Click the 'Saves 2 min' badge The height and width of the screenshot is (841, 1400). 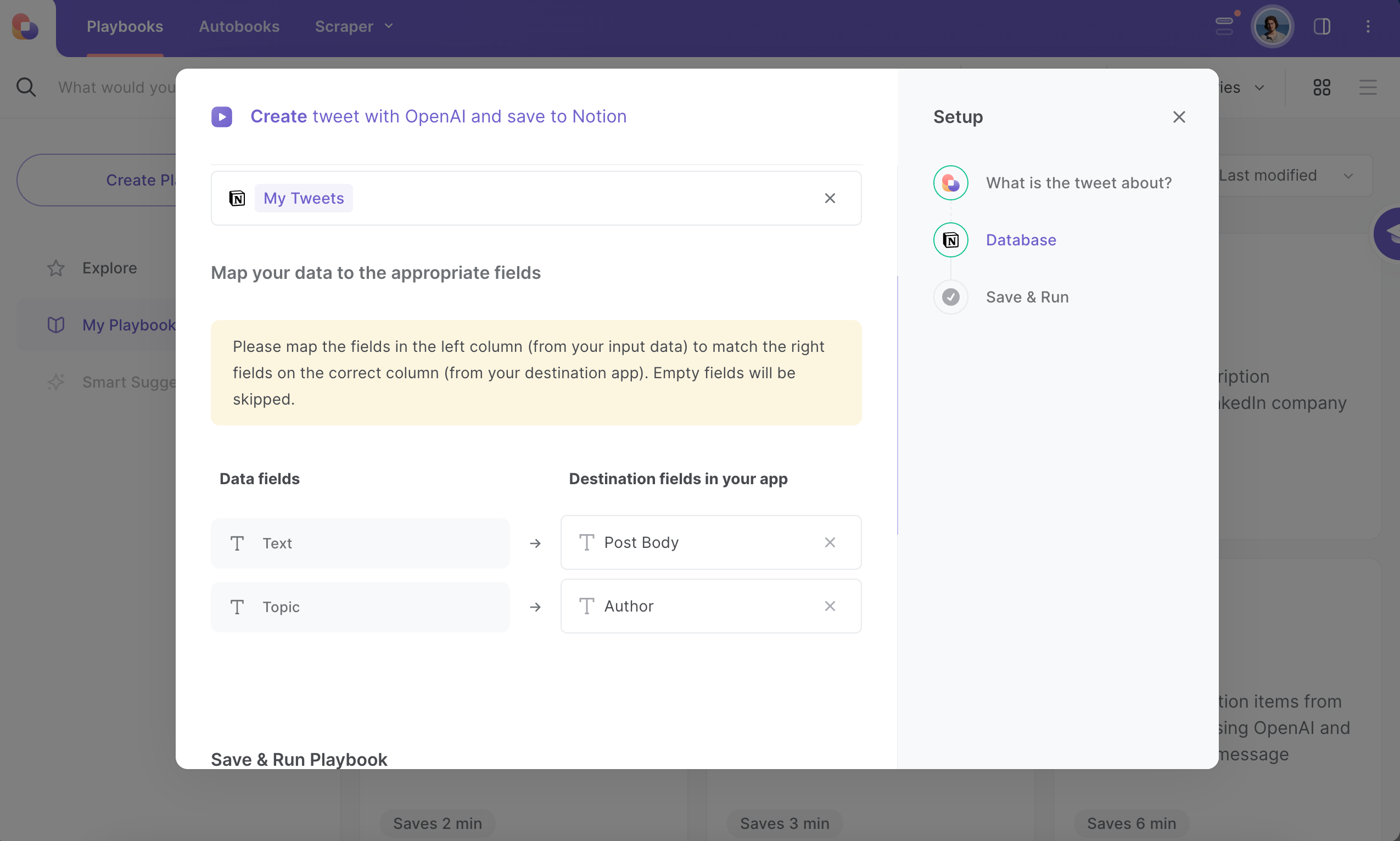click(x=438, y=823)
